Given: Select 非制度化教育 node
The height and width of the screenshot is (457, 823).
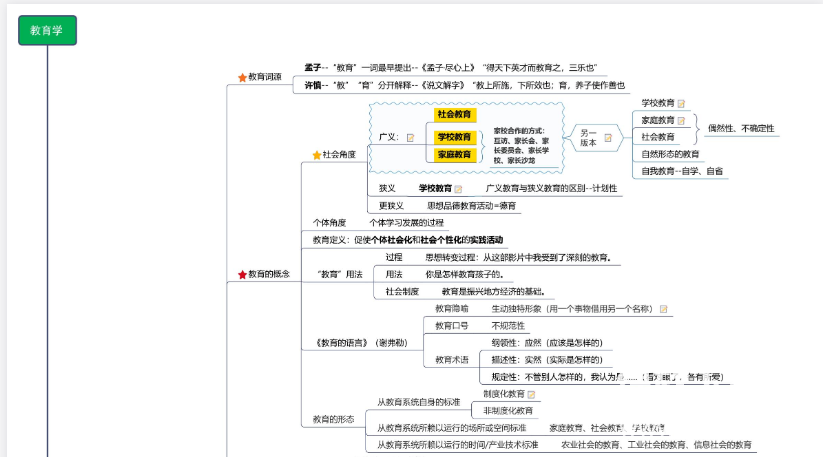Looking at the screenshot, I should coord(508,410).
